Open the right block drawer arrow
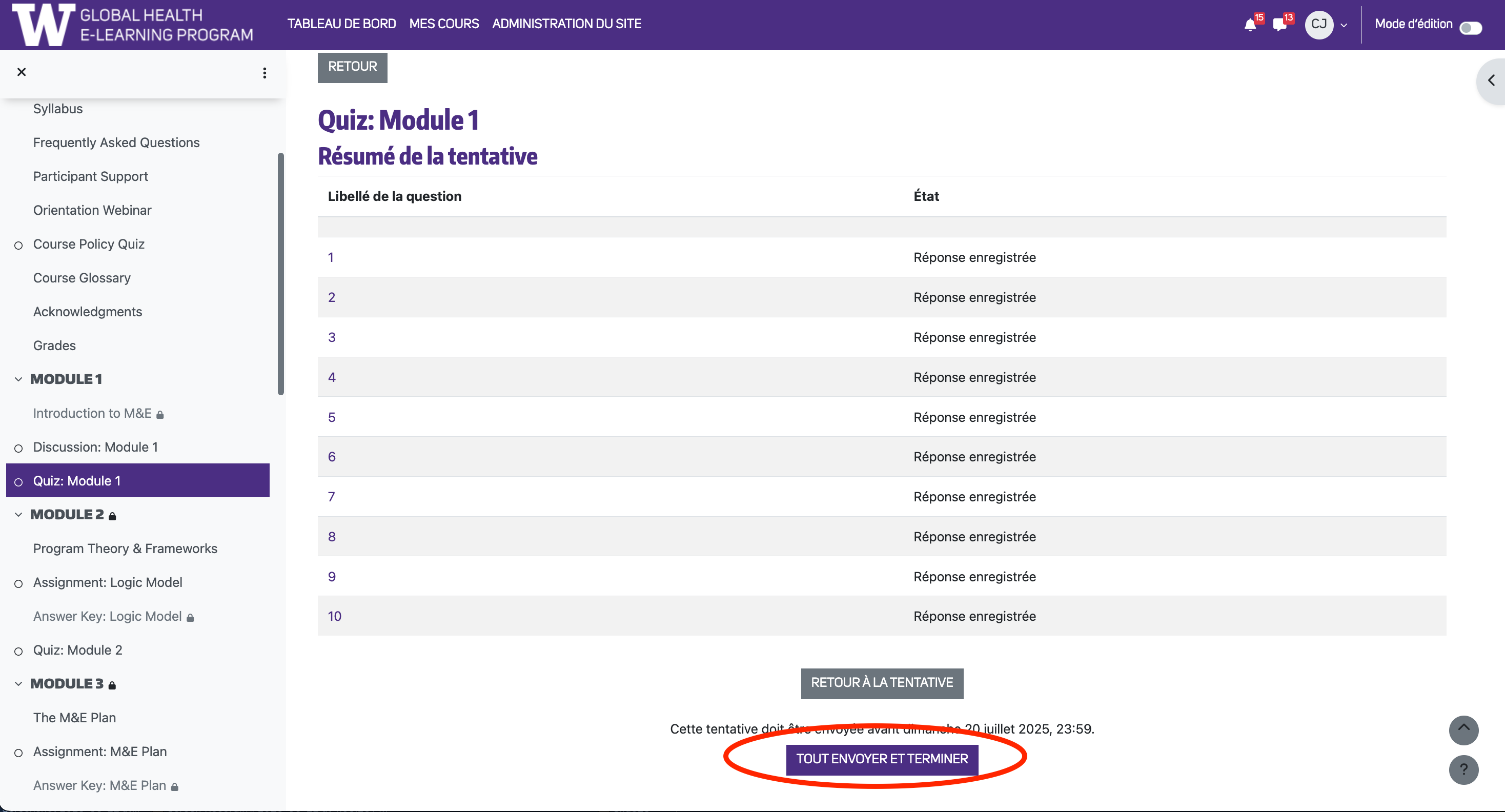Screen dimensions: 1505x812 (x=1491, y=80)
